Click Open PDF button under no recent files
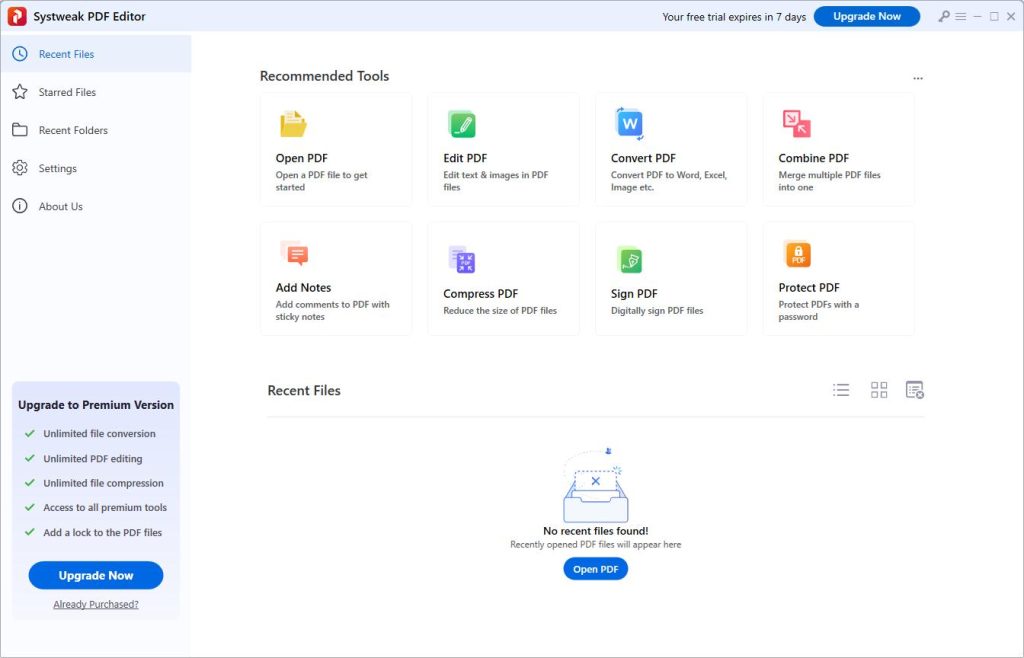This screenshot has height=658, width=1024. [596, 569]
